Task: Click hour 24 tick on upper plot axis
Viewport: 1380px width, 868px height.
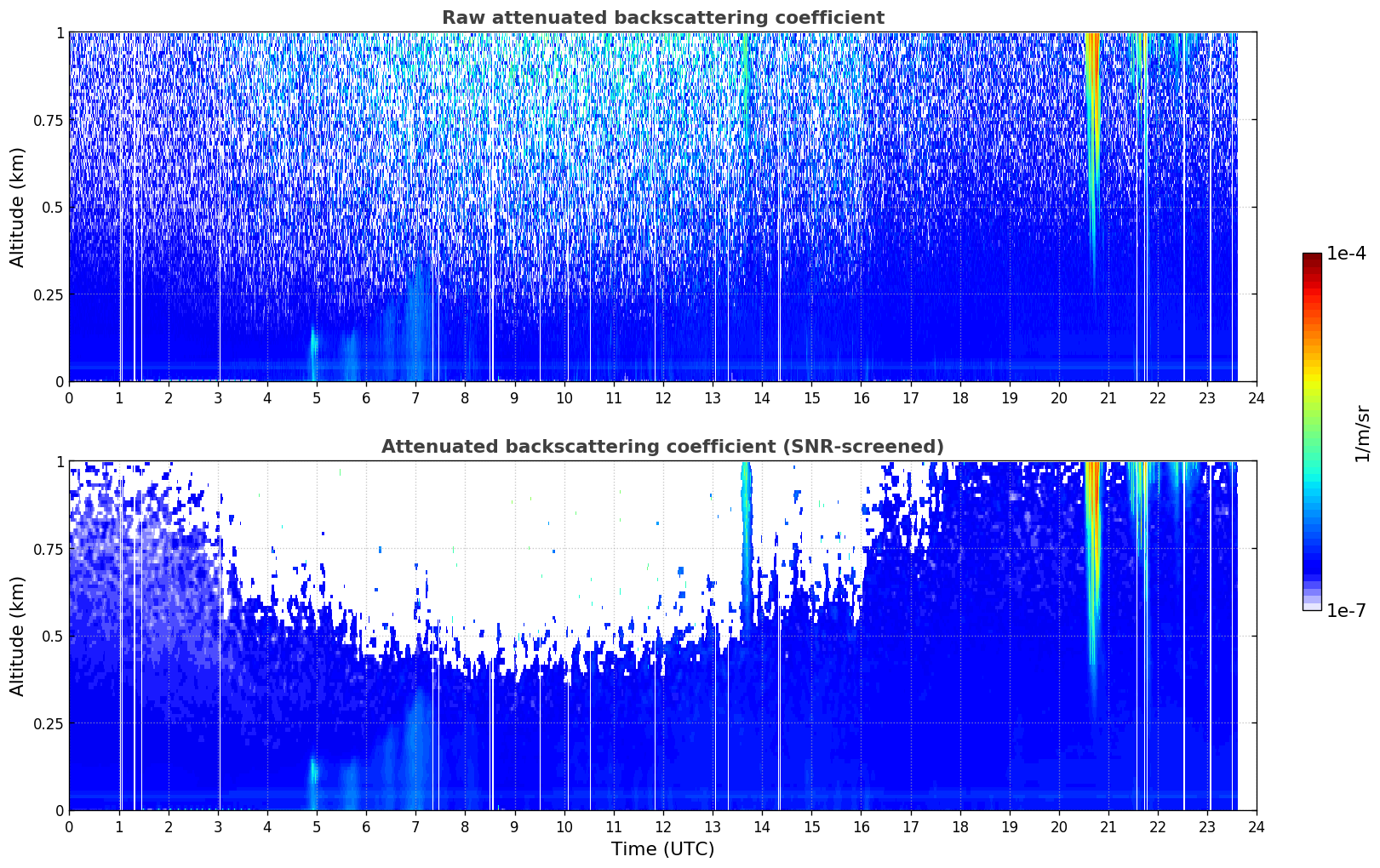Action: tap(1257, 397)
